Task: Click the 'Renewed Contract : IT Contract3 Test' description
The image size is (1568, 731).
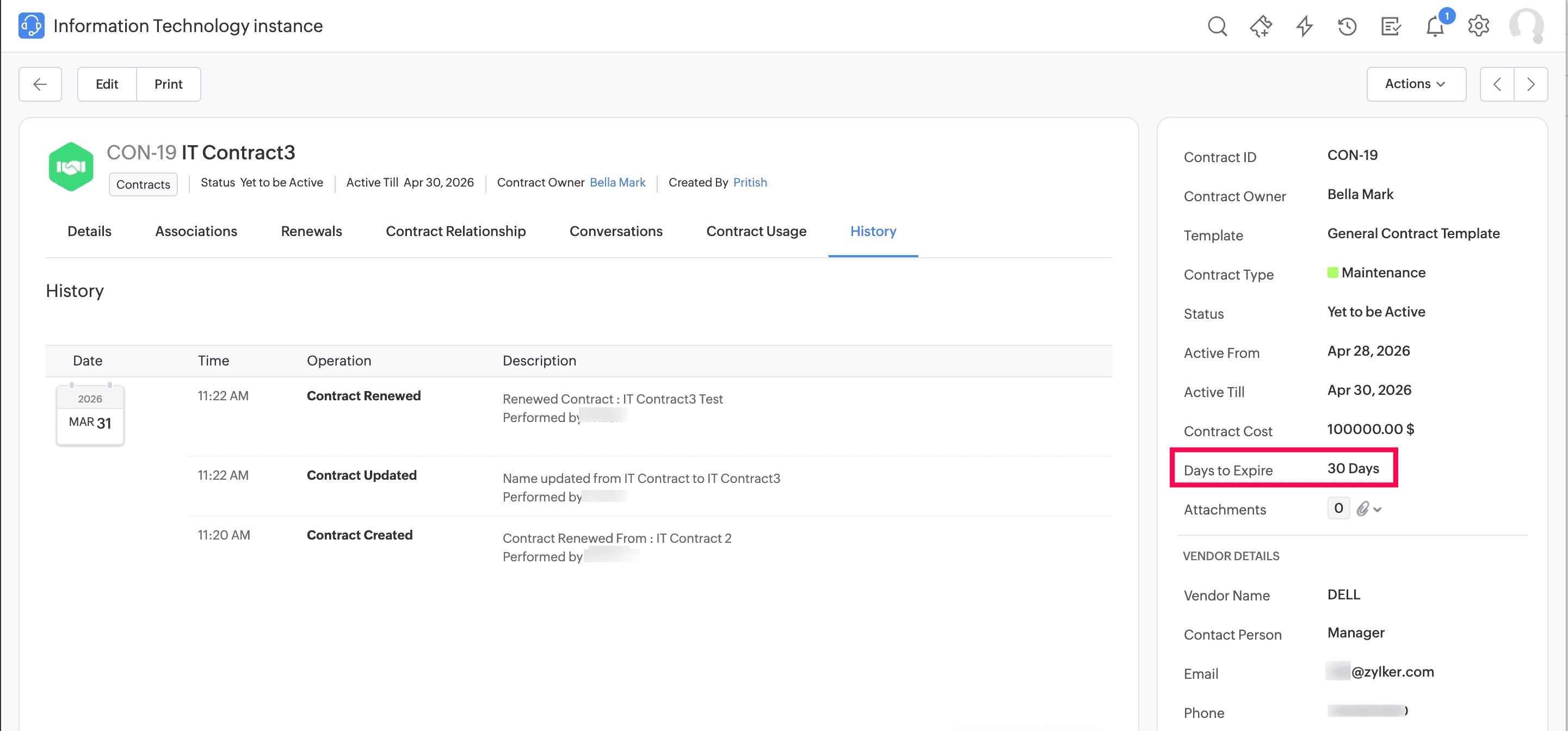Action: 613,399
